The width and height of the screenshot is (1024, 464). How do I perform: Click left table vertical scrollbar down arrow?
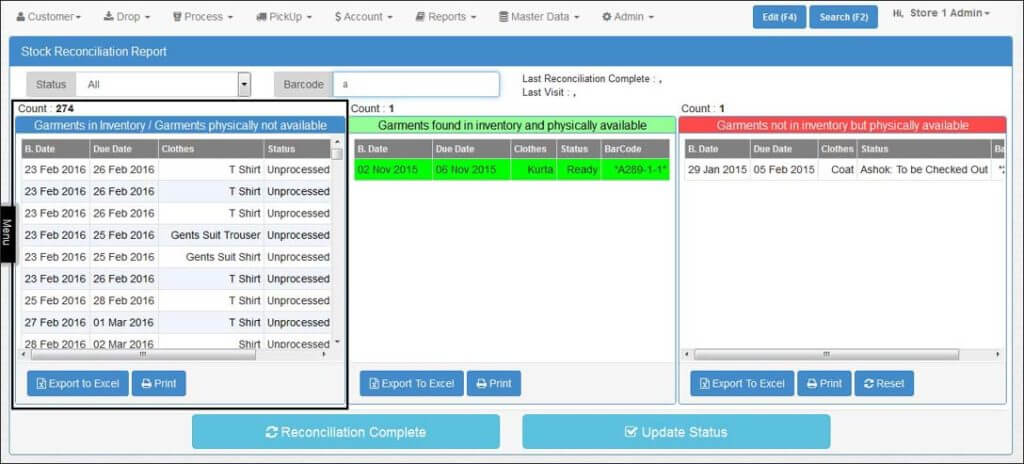[337, 342]
